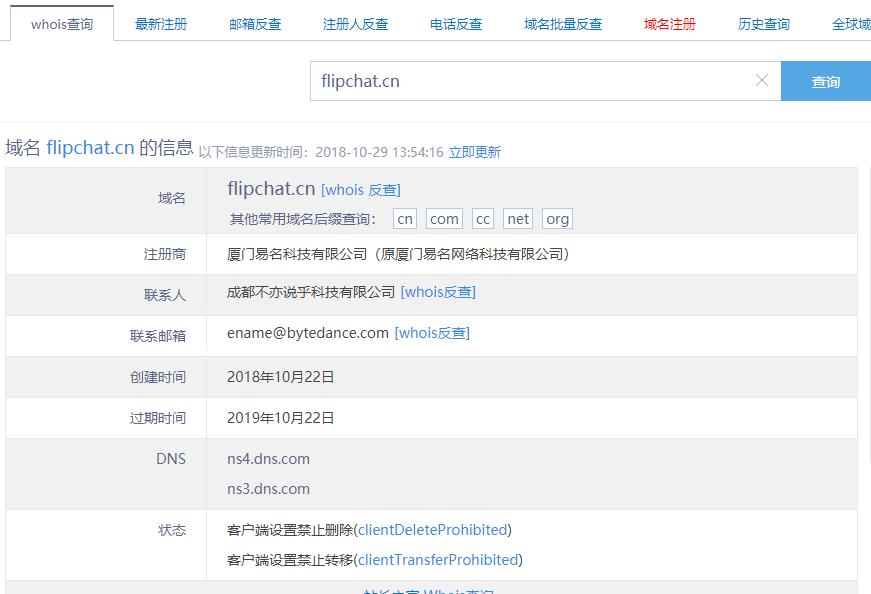Pick the cc suffix option
The image size is (871, 594).
pos(483,219)
